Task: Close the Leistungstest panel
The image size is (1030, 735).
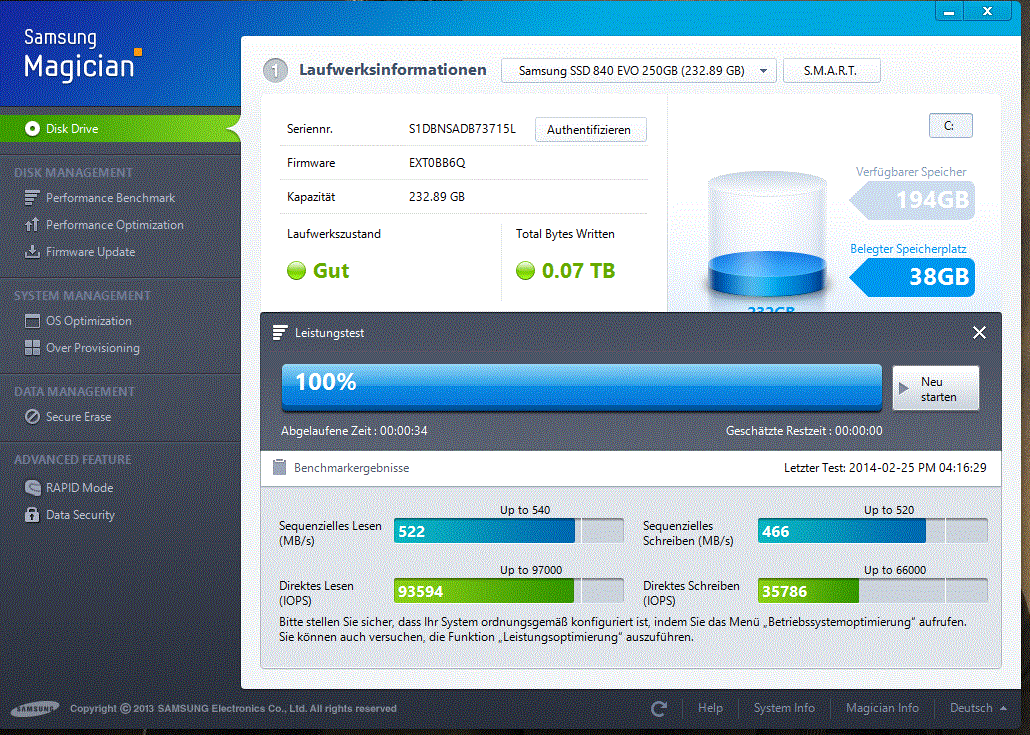Action: coord(979,333)
